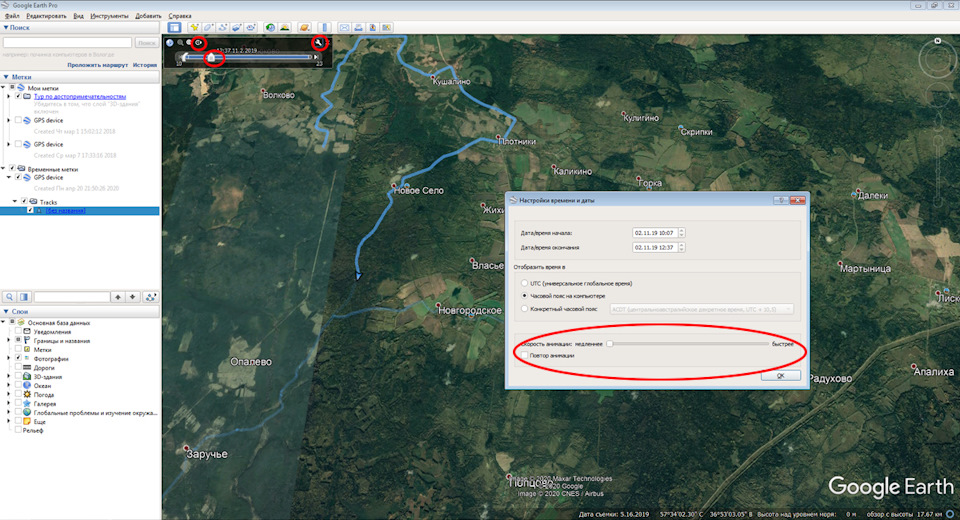Click the Places panel split-view button
960x520 pixels.
(x=24, y=297)
